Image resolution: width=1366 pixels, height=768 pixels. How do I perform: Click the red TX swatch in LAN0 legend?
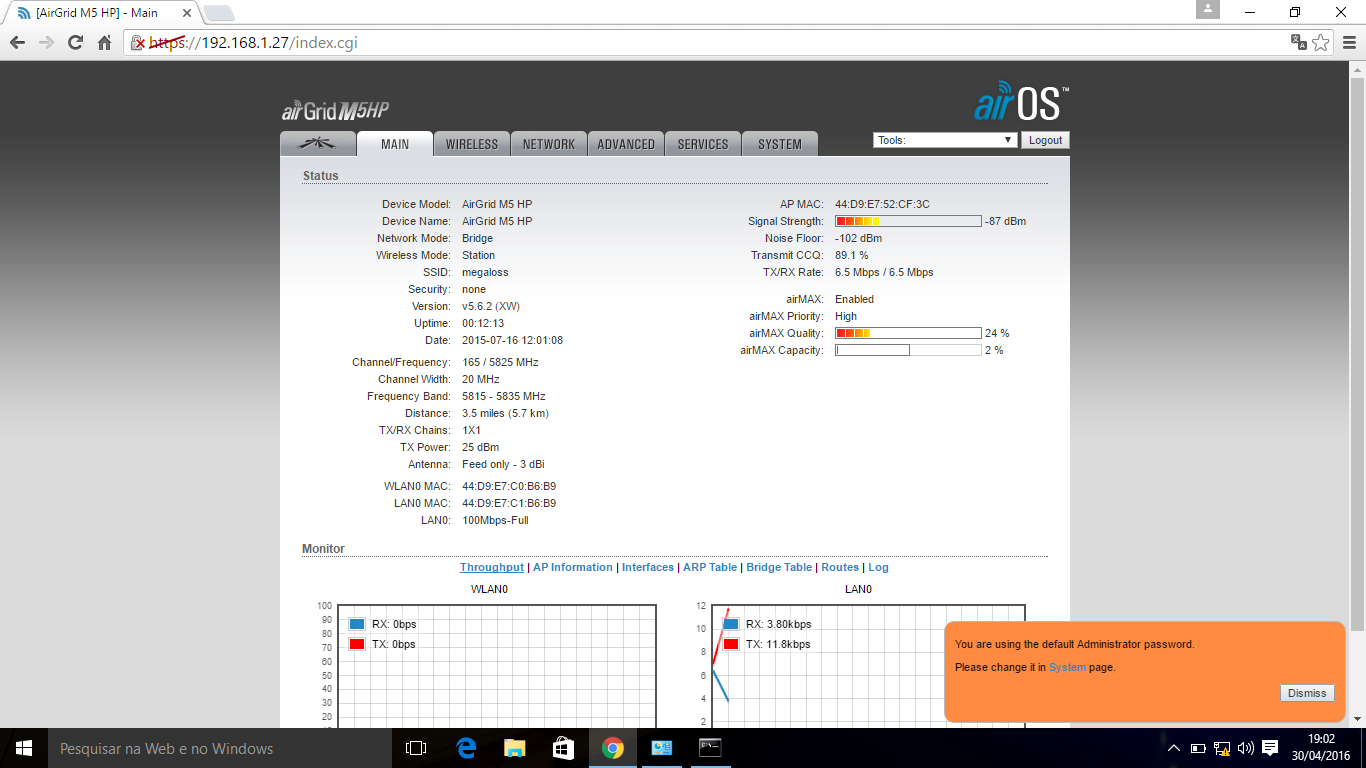731,644
